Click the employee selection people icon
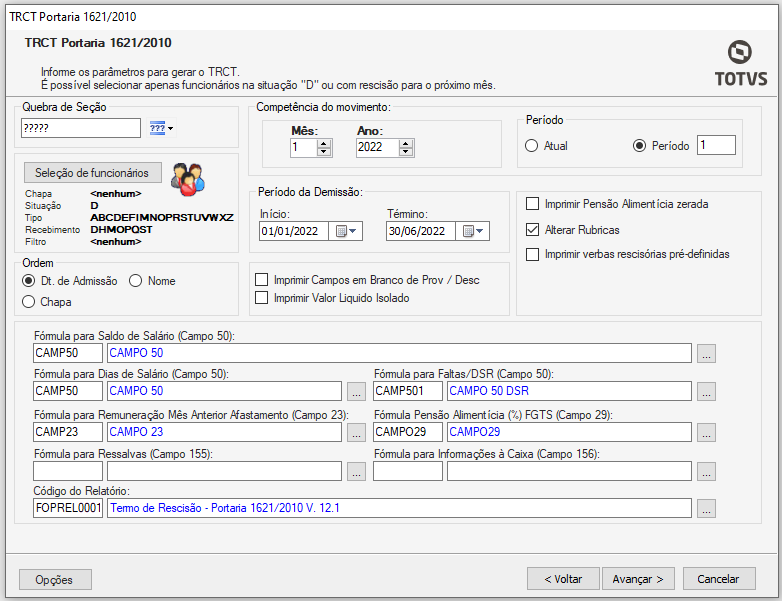 pos(186,178)
